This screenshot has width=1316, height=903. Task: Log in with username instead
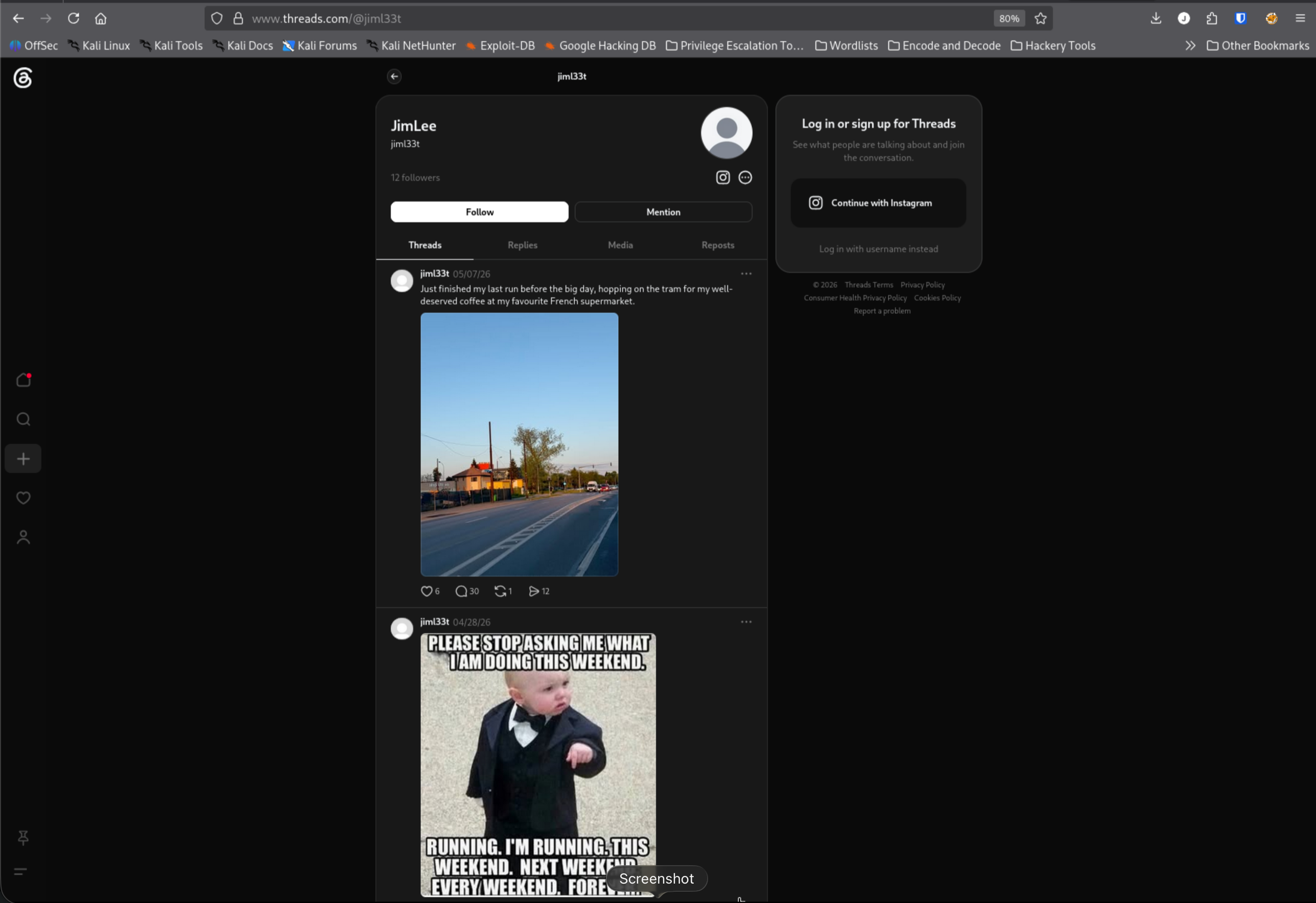878,249
